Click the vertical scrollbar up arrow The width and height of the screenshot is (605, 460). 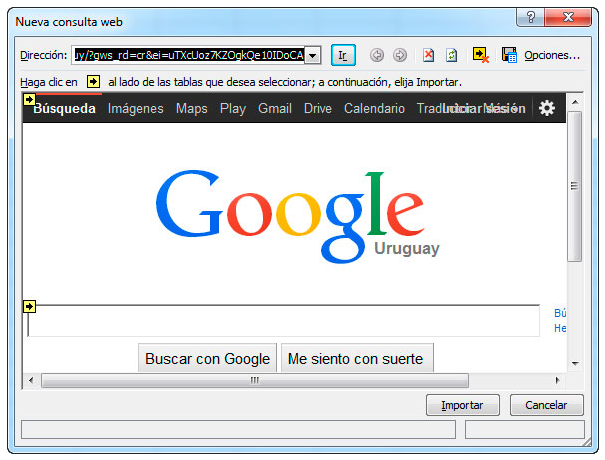[575, 102]
